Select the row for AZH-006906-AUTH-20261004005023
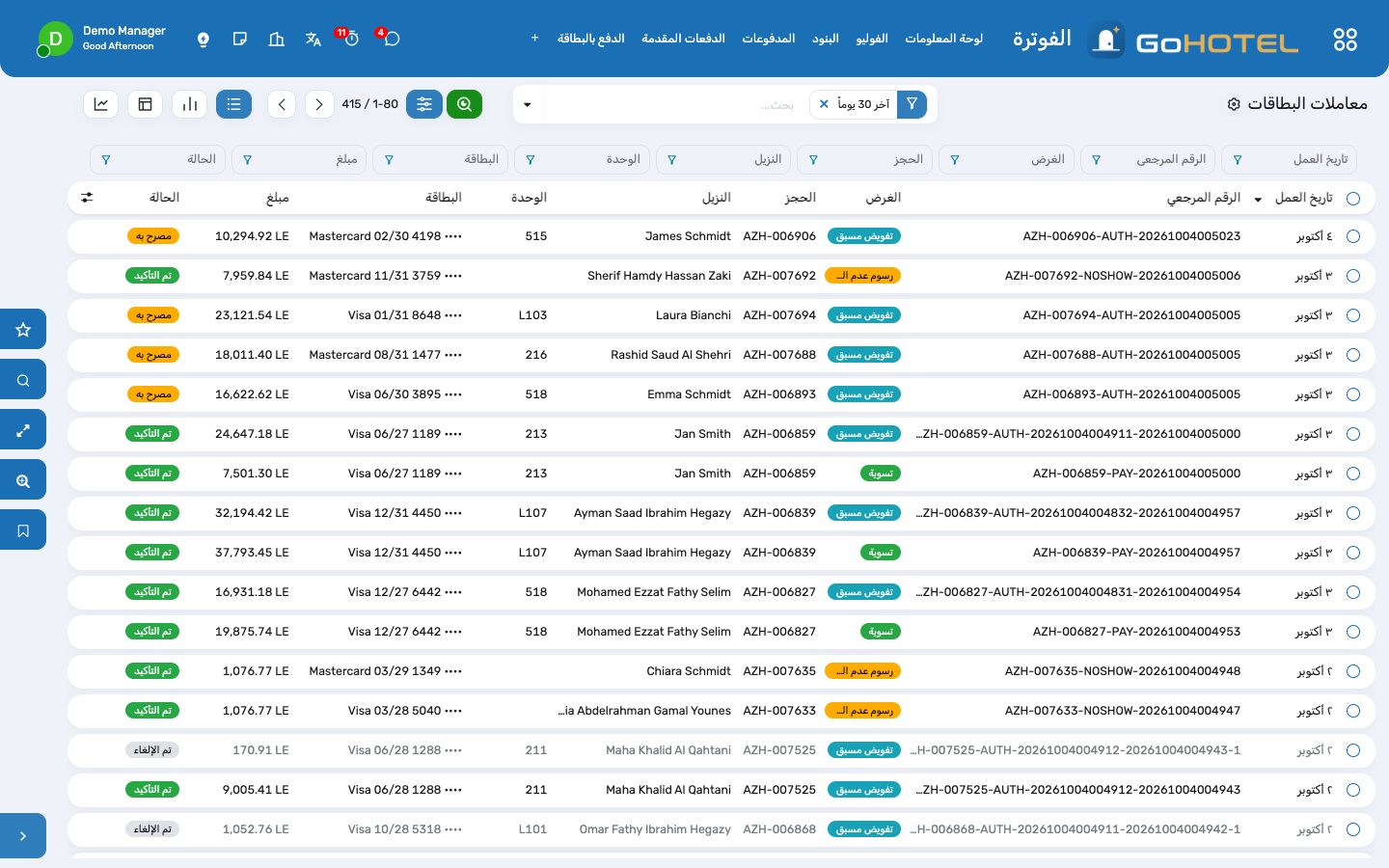 click(x=1353, y=236)
